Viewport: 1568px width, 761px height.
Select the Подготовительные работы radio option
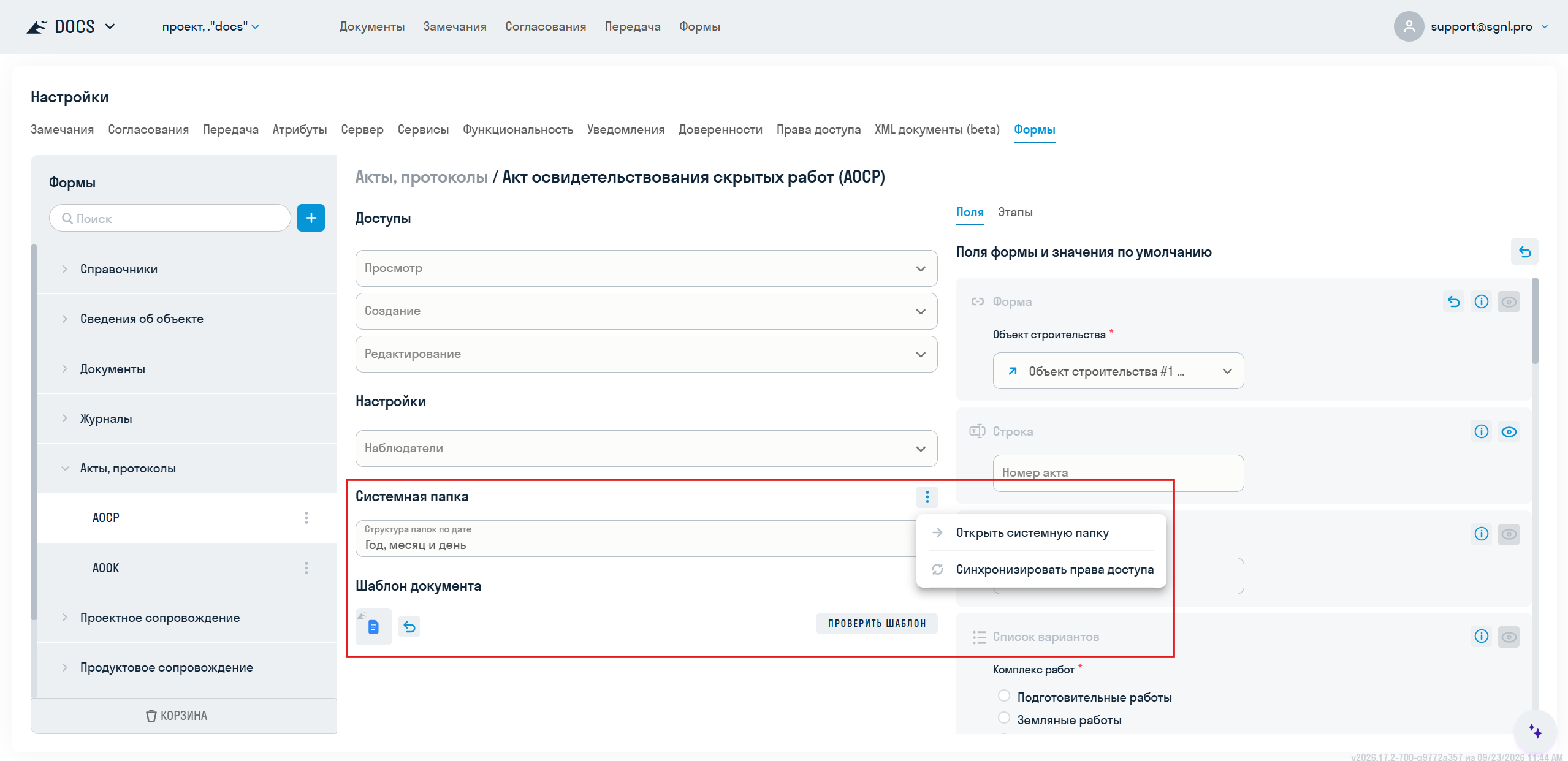[1004, 696]
